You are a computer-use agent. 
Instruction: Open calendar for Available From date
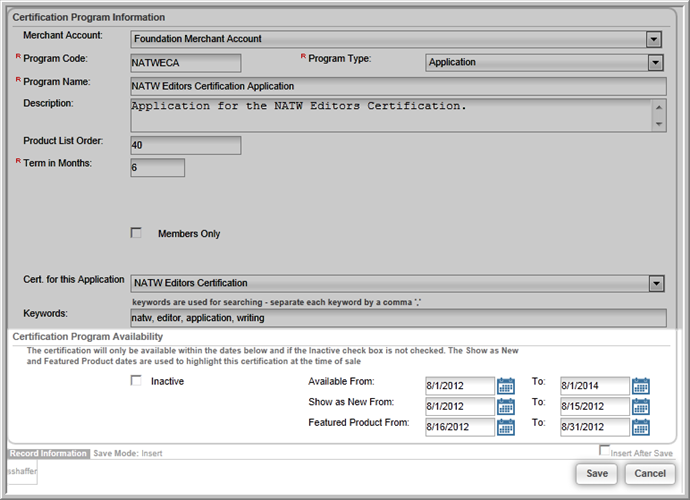[506, 386]
